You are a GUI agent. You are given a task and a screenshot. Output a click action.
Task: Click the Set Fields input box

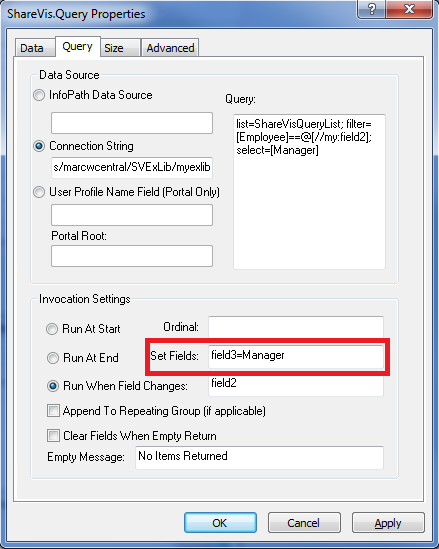(x=296, y=356)
